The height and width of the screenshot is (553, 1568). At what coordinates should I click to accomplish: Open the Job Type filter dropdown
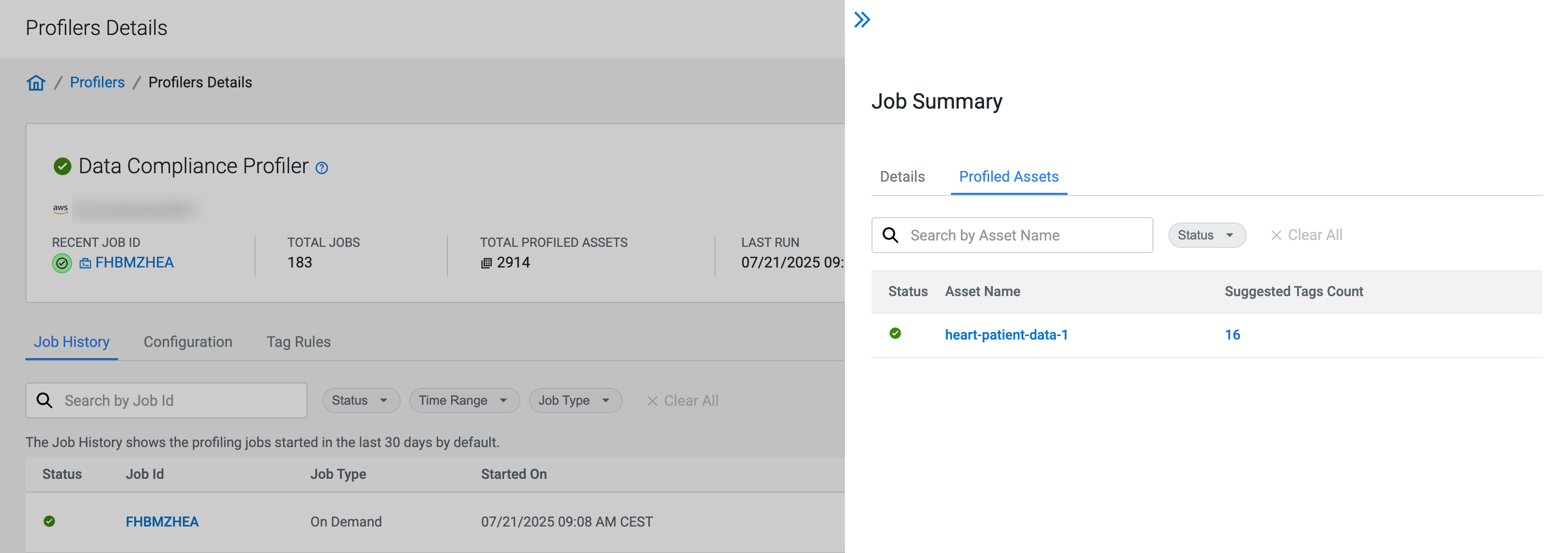pos(575,400)
